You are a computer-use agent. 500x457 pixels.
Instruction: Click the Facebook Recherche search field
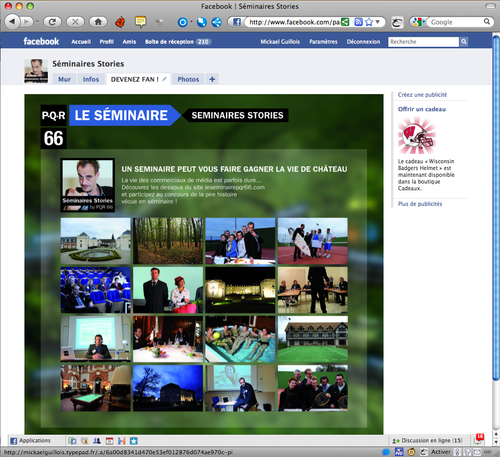click(x=423, y=42)
